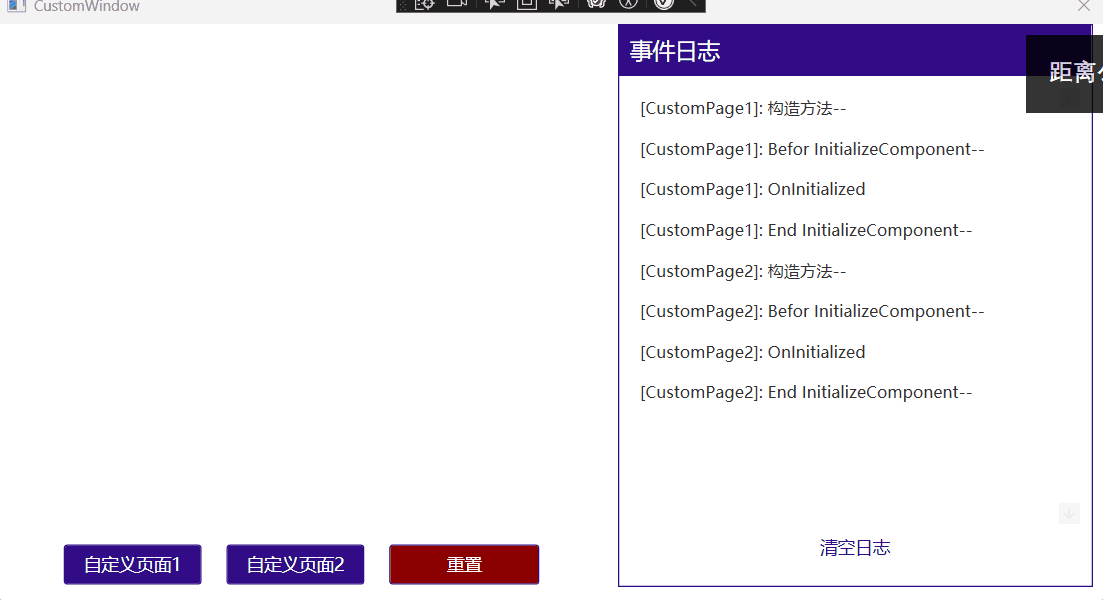Select log line '[CustomPage1]: 构造方法--'
Viewport: 1103px width, 600px height.
(x=743, y=108)
